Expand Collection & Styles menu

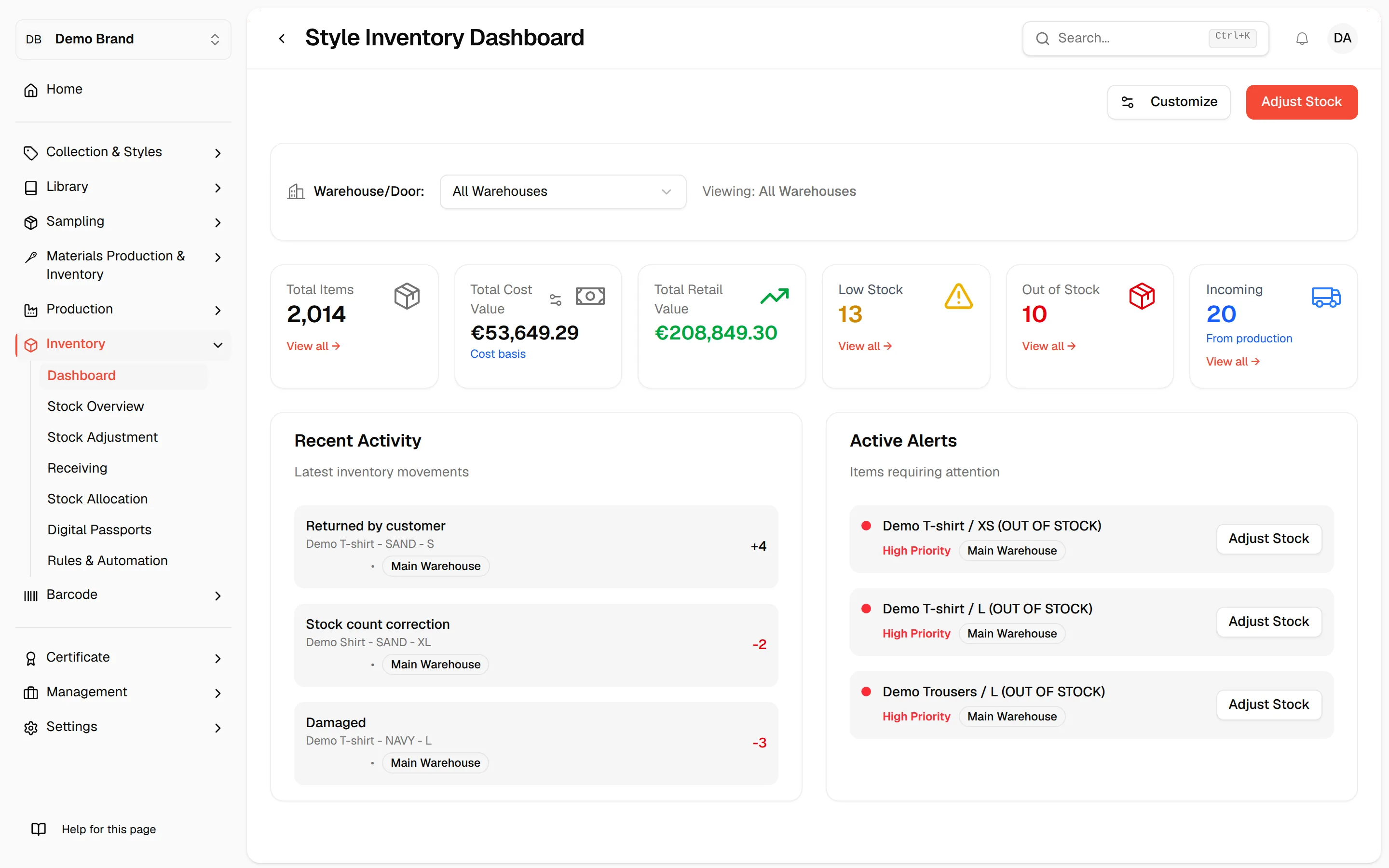(x=123, y=152)
